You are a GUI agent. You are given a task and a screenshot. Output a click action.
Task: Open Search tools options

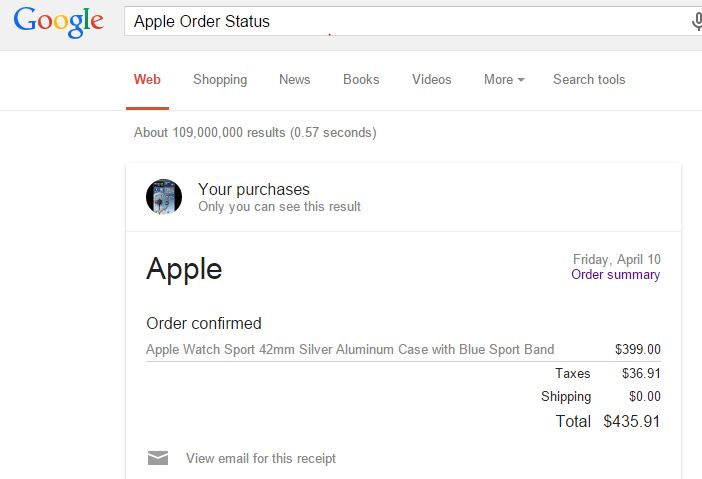coord(589,80)
